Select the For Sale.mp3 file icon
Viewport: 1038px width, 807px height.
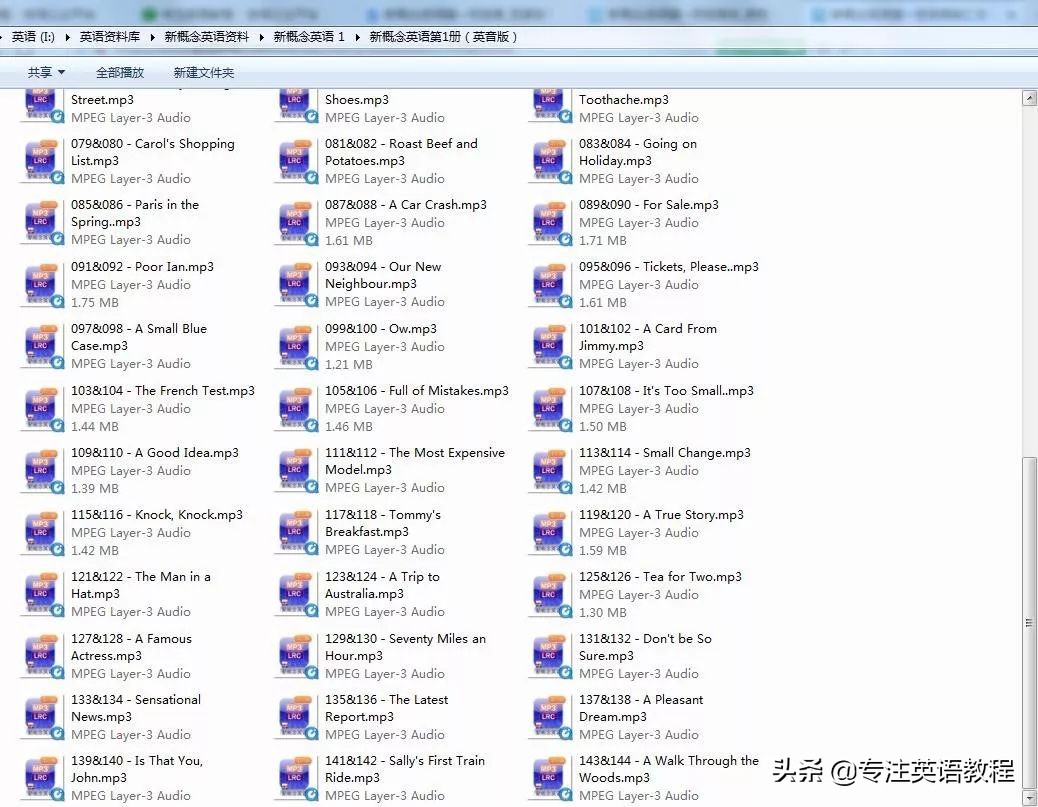pyautogui.click(x=549, y=222)
